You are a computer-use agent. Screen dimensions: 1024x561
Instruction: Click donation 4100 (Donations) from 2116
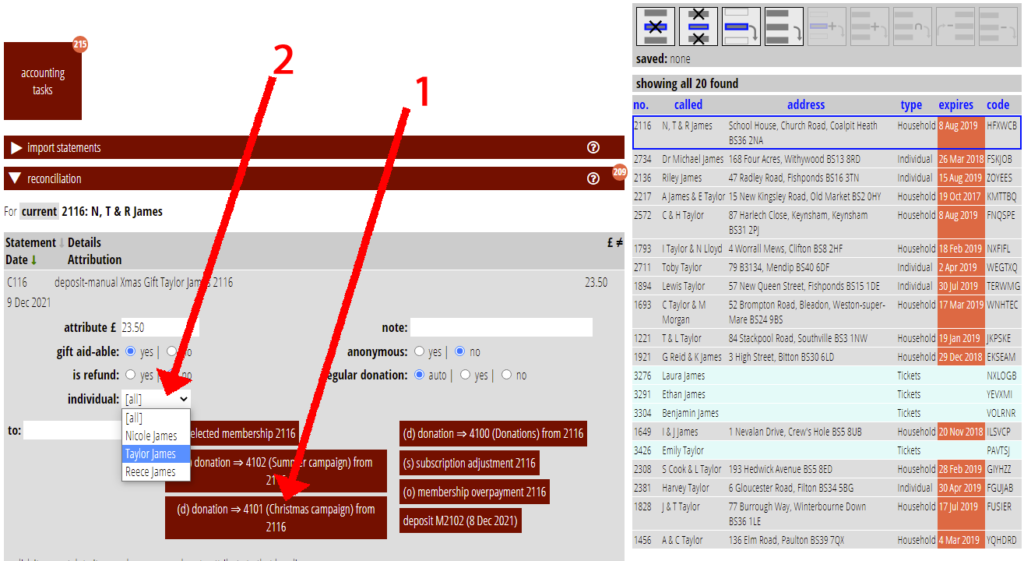(493, 434)
